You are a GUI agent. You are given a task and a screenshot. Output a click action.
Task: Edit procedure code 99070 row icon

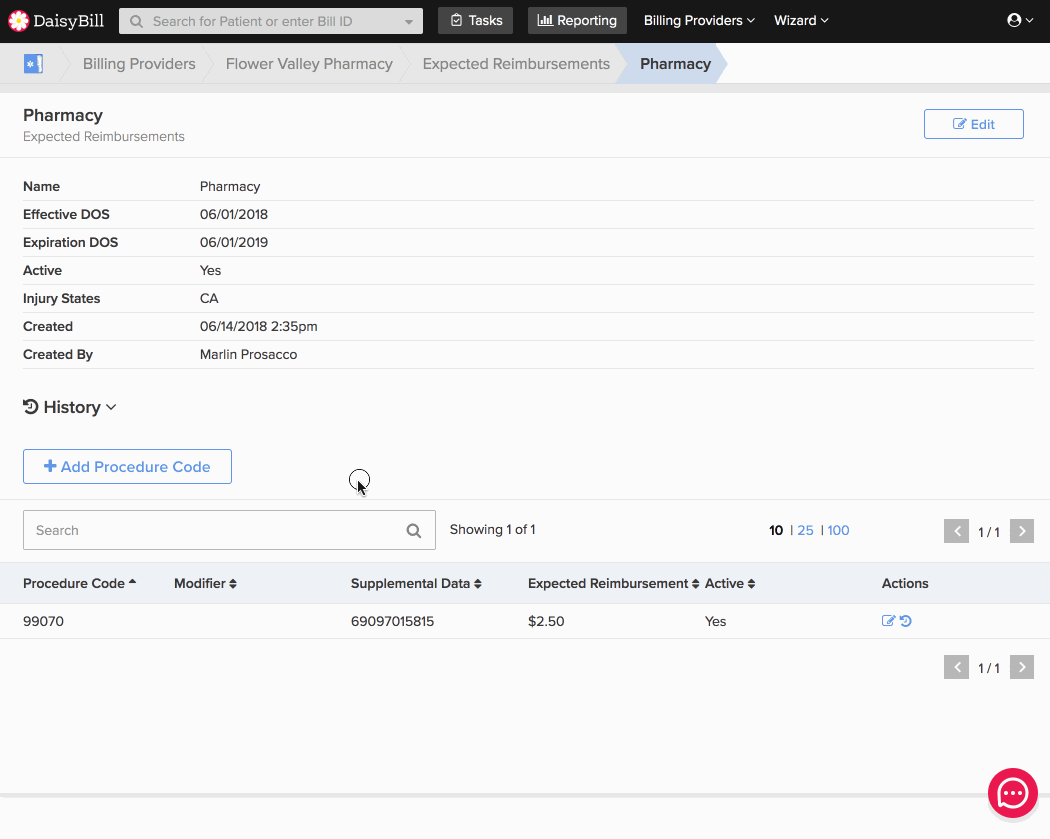(x=888, y=621)
